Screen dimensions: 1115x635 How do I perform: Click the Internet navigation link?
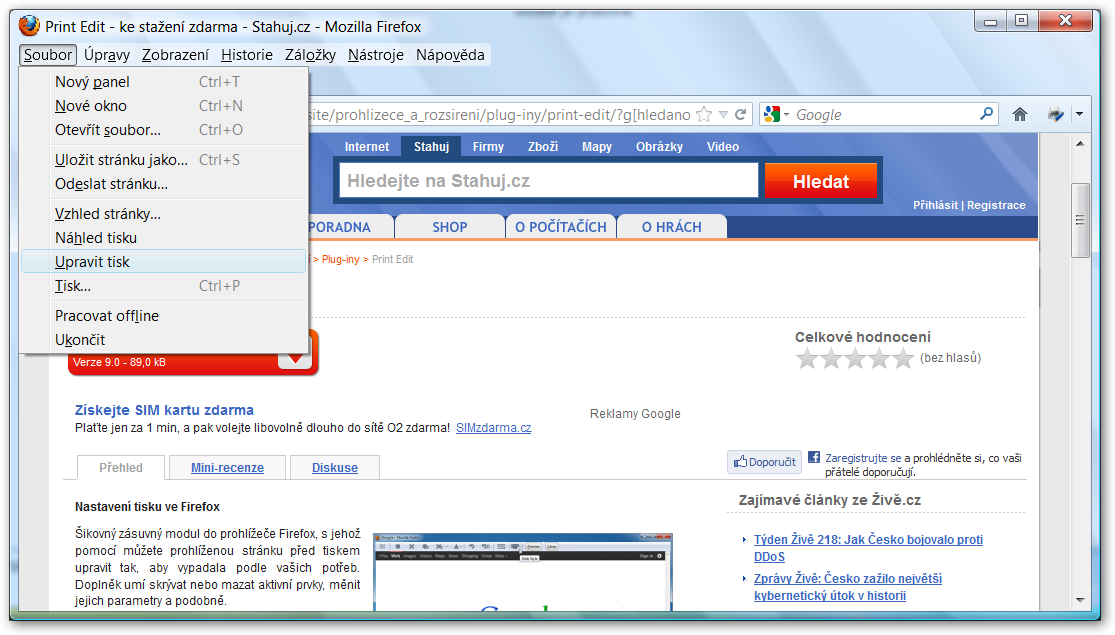(x=367, y=146)
